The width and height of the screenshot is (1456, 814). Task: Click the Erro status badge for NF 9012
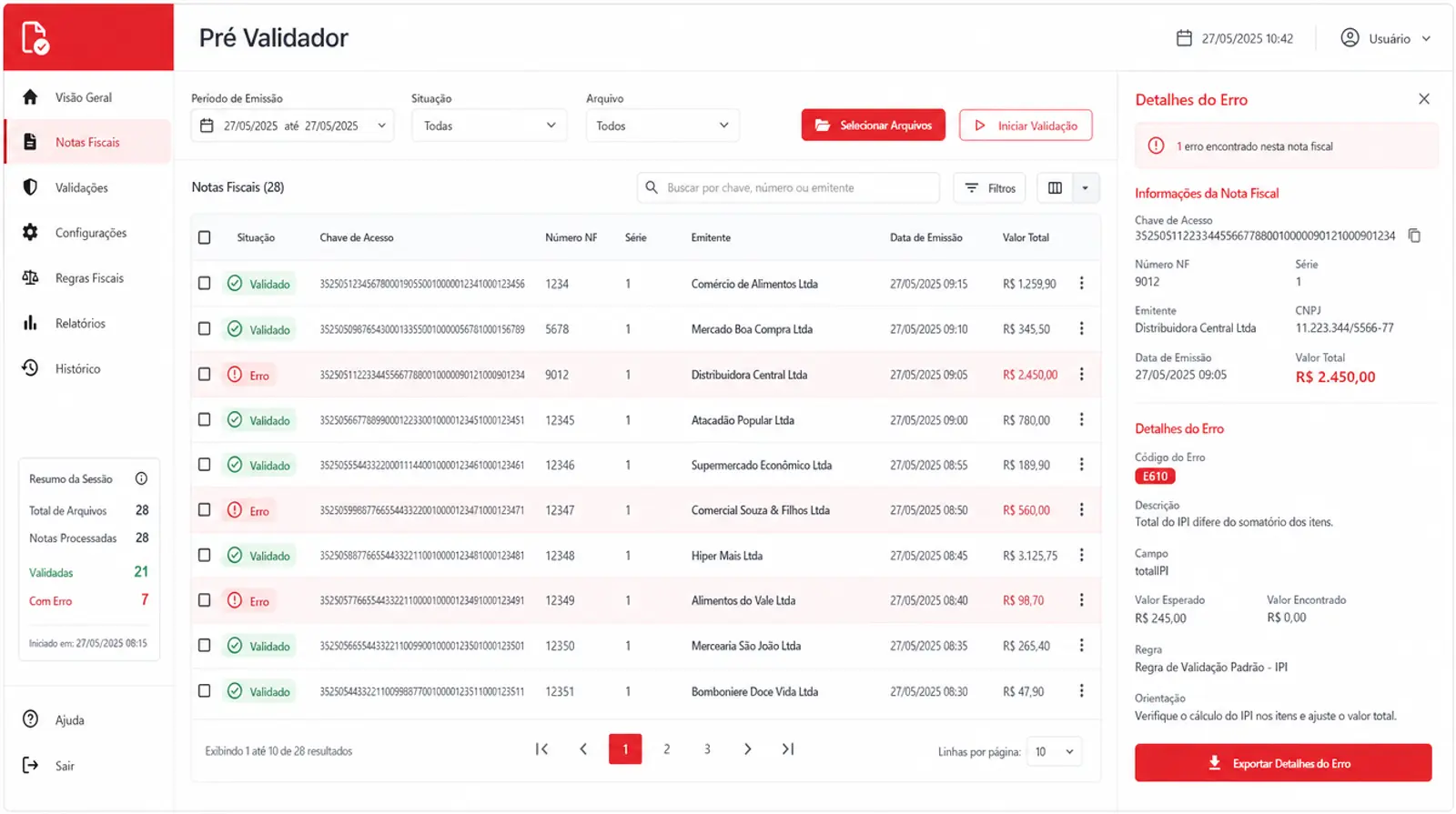point(249,375)
